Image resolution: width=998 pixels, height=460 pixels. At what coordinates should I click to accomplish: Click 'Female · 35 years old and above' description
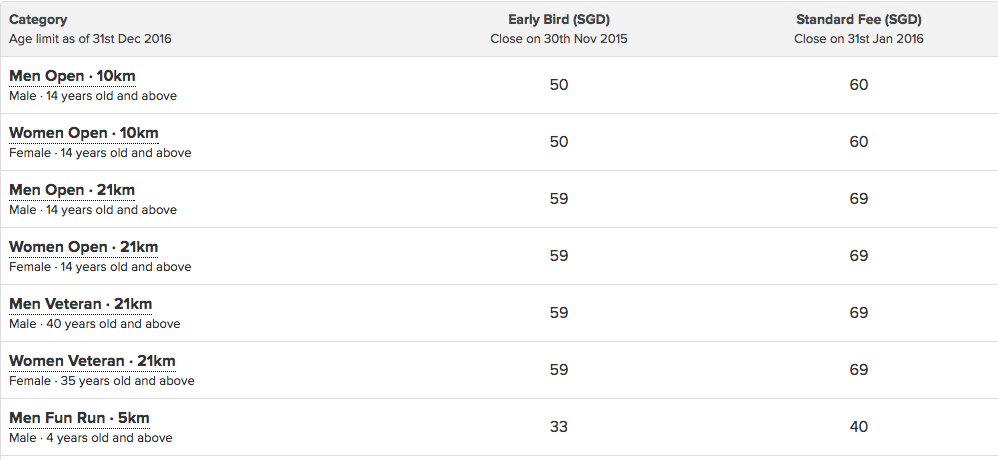[x=102, y=381]
